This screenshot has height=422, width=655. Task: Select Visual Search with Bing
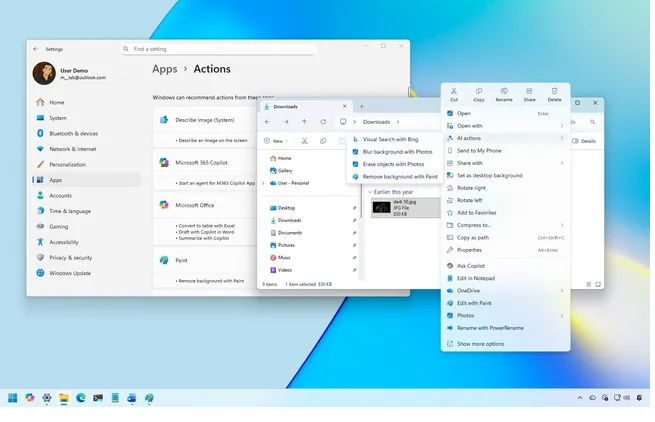click(x=394, y=140)
